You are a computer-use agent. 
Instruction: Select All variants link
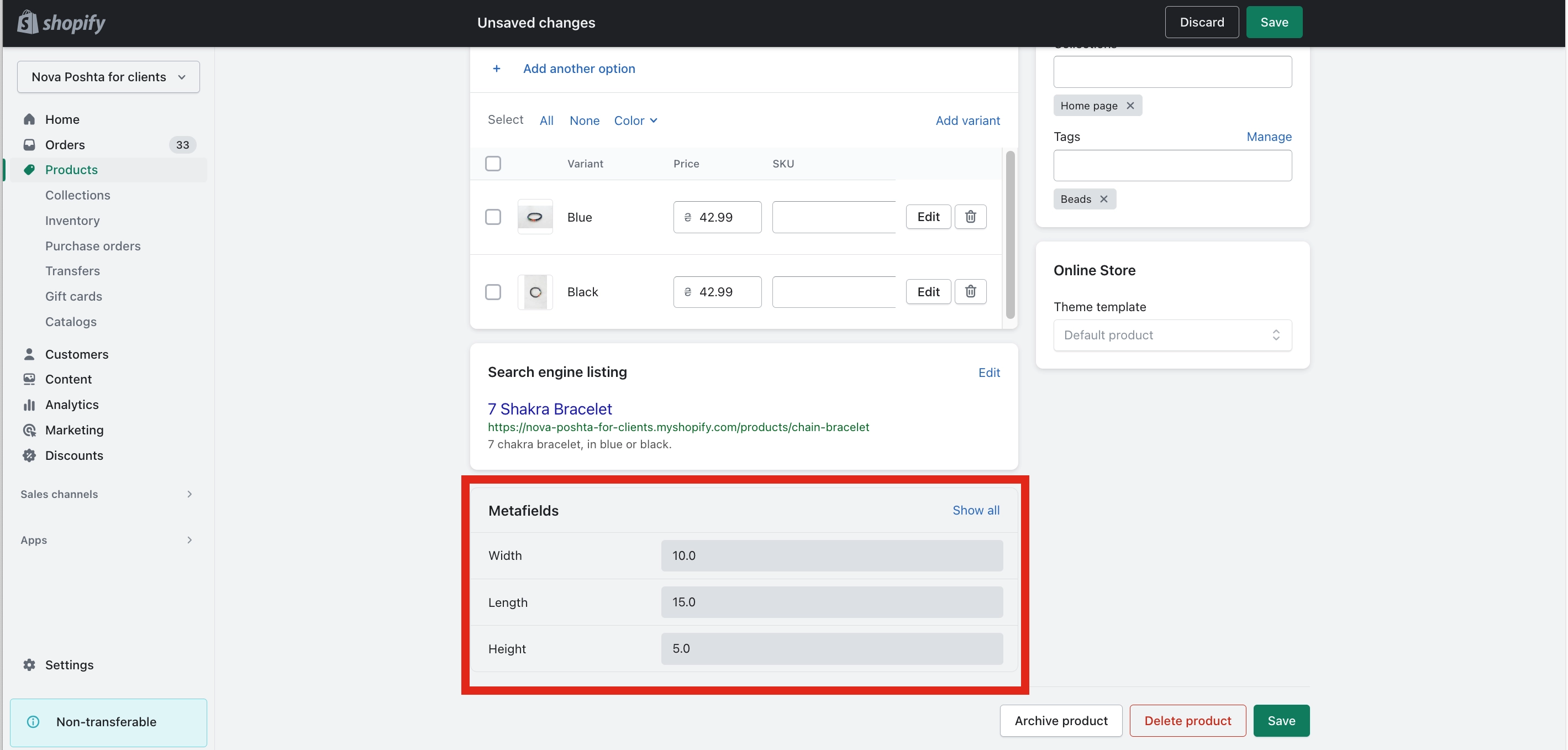click(x=546, y=120)
